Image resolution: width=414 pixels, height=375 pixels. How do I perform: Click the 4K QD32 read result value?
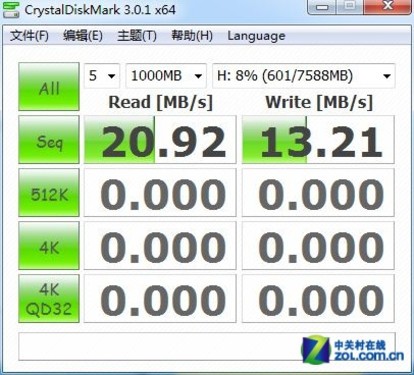click(160, 299)
